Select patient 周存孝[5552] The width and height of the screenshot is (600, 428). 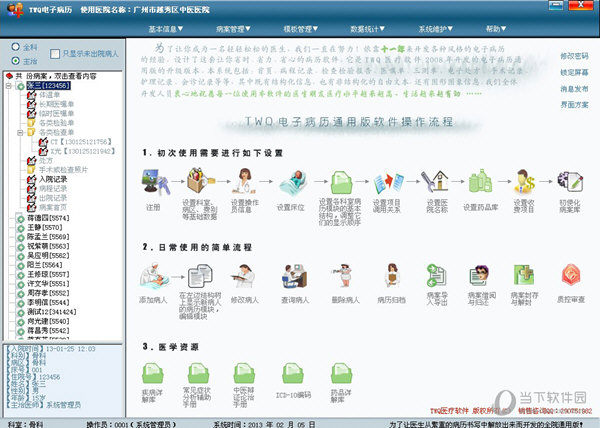coord(48,293)
